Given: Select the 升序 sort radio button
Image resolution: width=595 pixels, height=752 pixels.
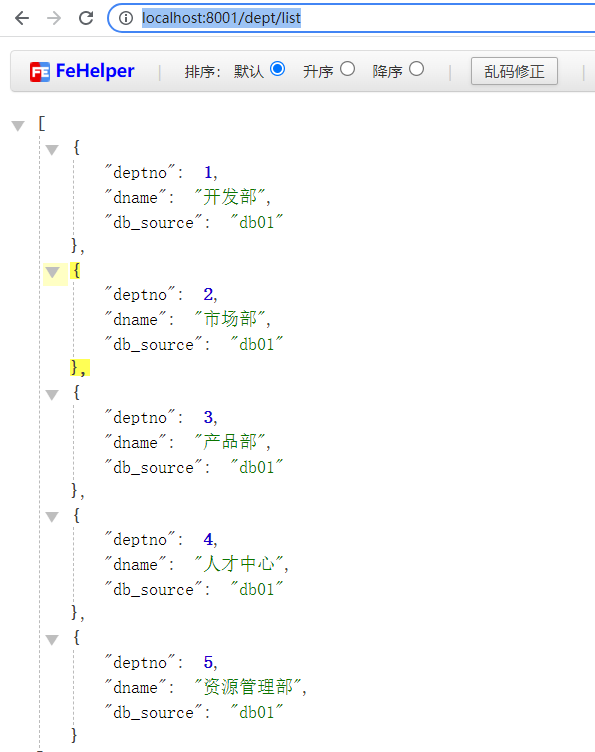Looking at the screenshot, I should 347,69.
